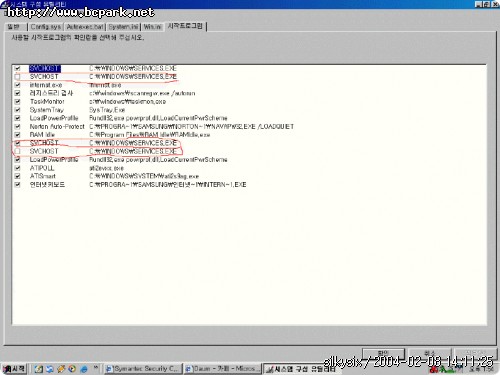
Task: Launch Windows Media Player quick launch icon
Action: click(x=72, y=369)
